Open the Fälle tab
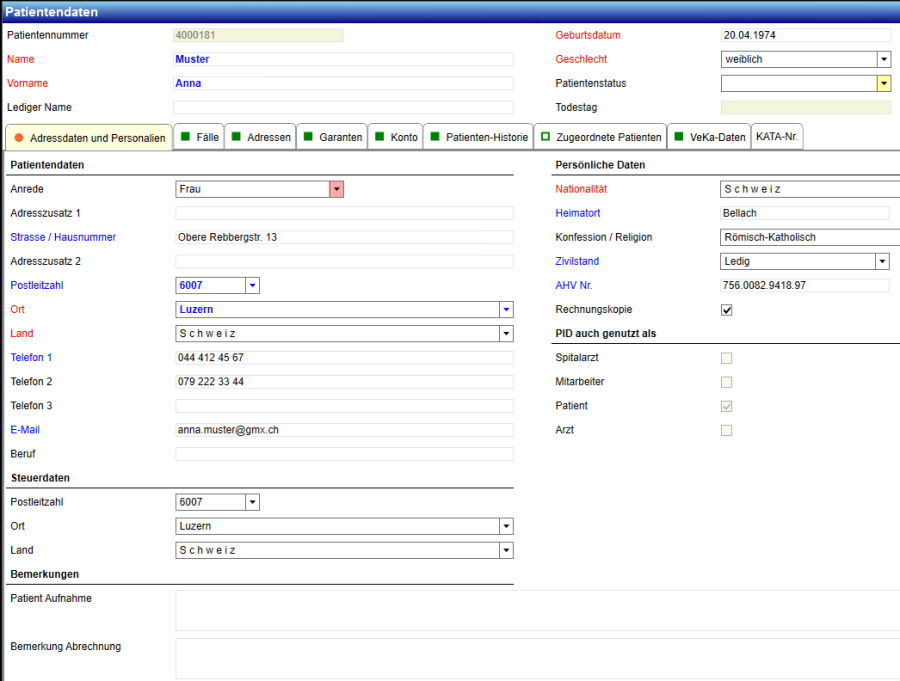900x681 pixels. pyautogui.click(x=199, y=137)
